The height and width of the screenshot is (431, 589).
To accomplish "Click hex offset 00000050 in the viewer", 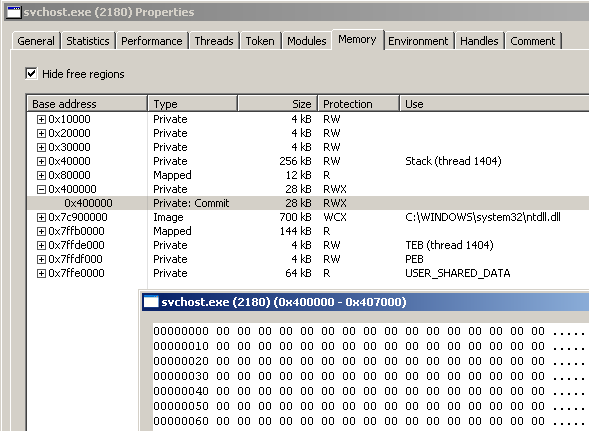I will point(181,406).
